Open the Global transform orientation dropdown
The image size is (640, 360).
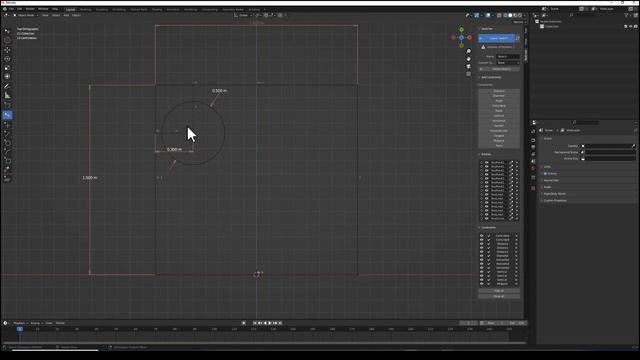point(243,15)
